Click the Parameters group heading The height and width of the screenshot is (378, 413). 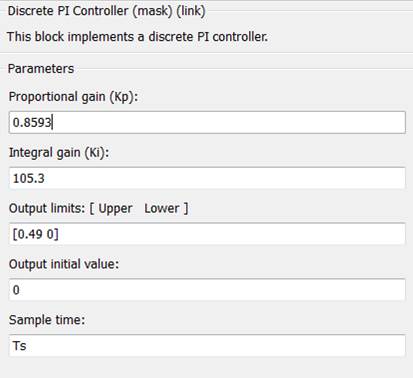pyautogui.click(x=41, y=69)
